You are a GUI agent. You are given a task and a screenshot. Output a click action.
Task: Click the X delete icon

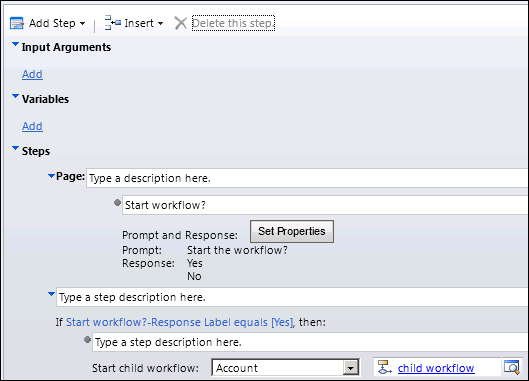pyautogui.click(x=180, y=23)
